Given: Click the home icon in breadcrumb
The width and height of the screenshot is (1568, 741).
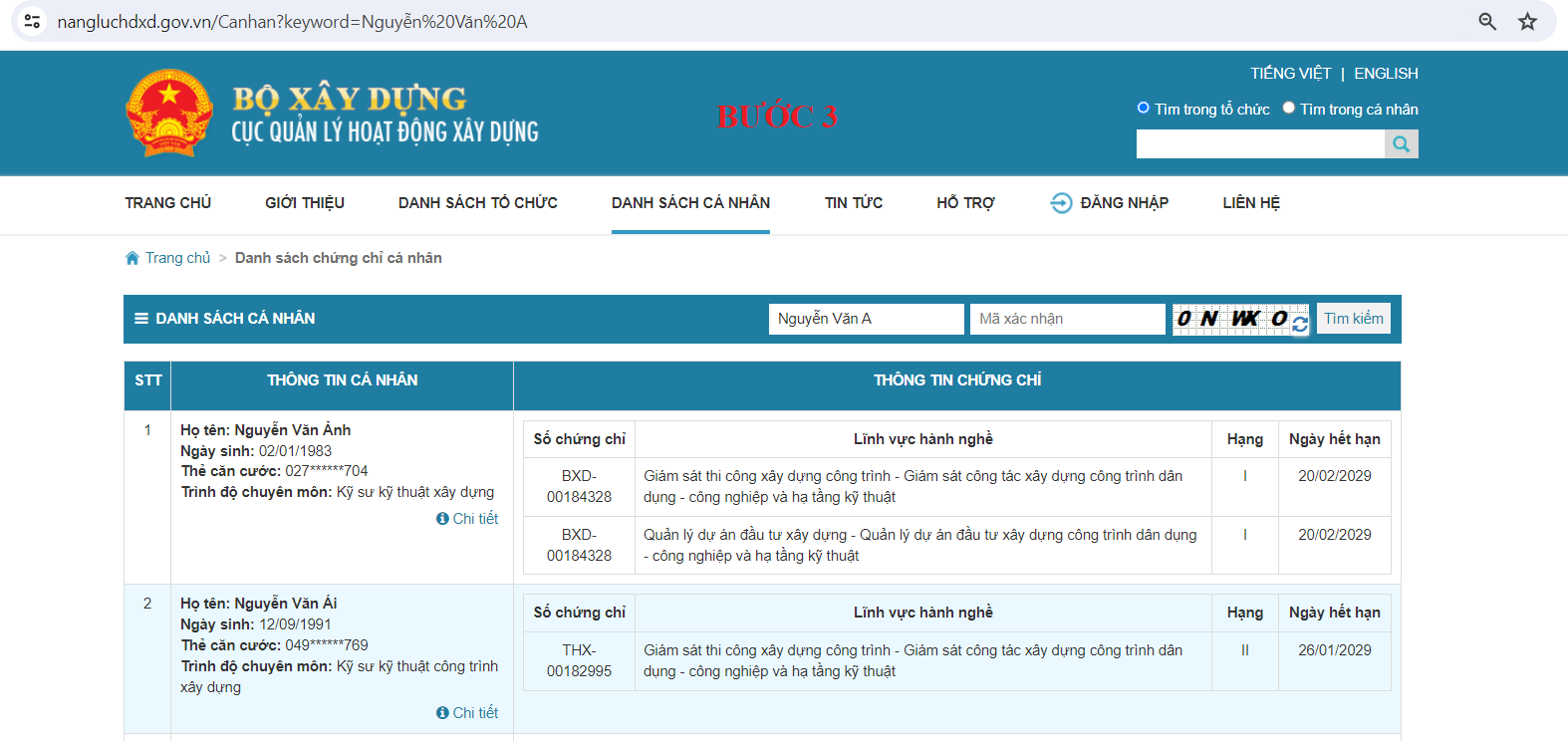Looking at the screenshot, I should point(132,258).
